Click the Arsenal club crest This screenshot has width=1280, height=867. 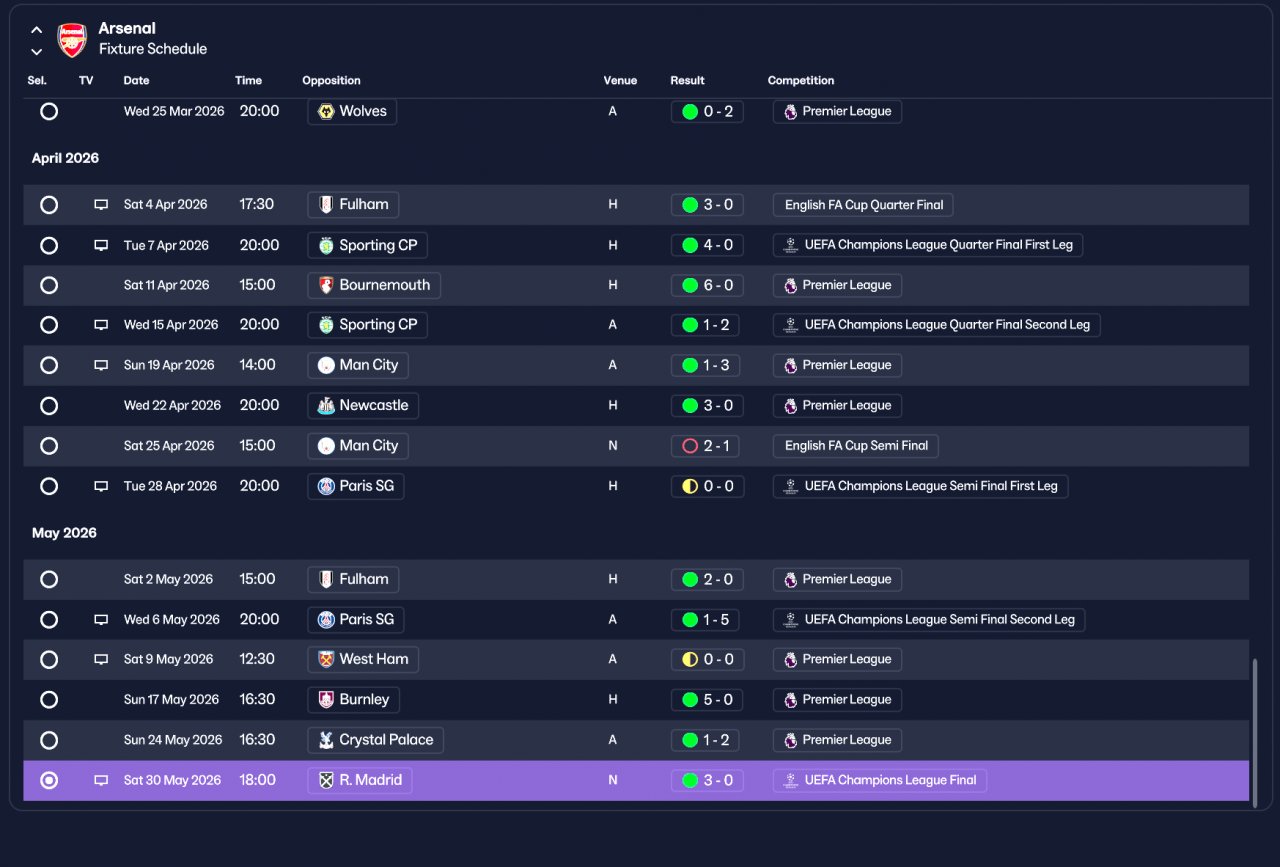pos(72,39)
